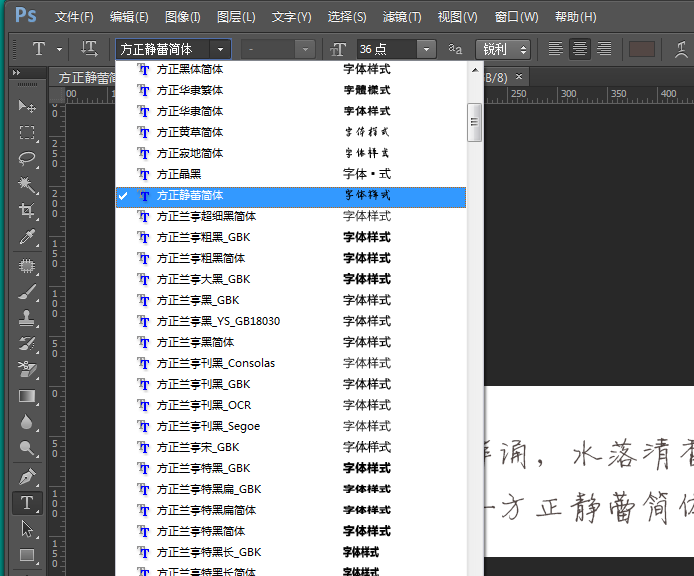Click the Type tool preset icon
The width and height of the screenshot is (694, 576).
click(39, 49)
